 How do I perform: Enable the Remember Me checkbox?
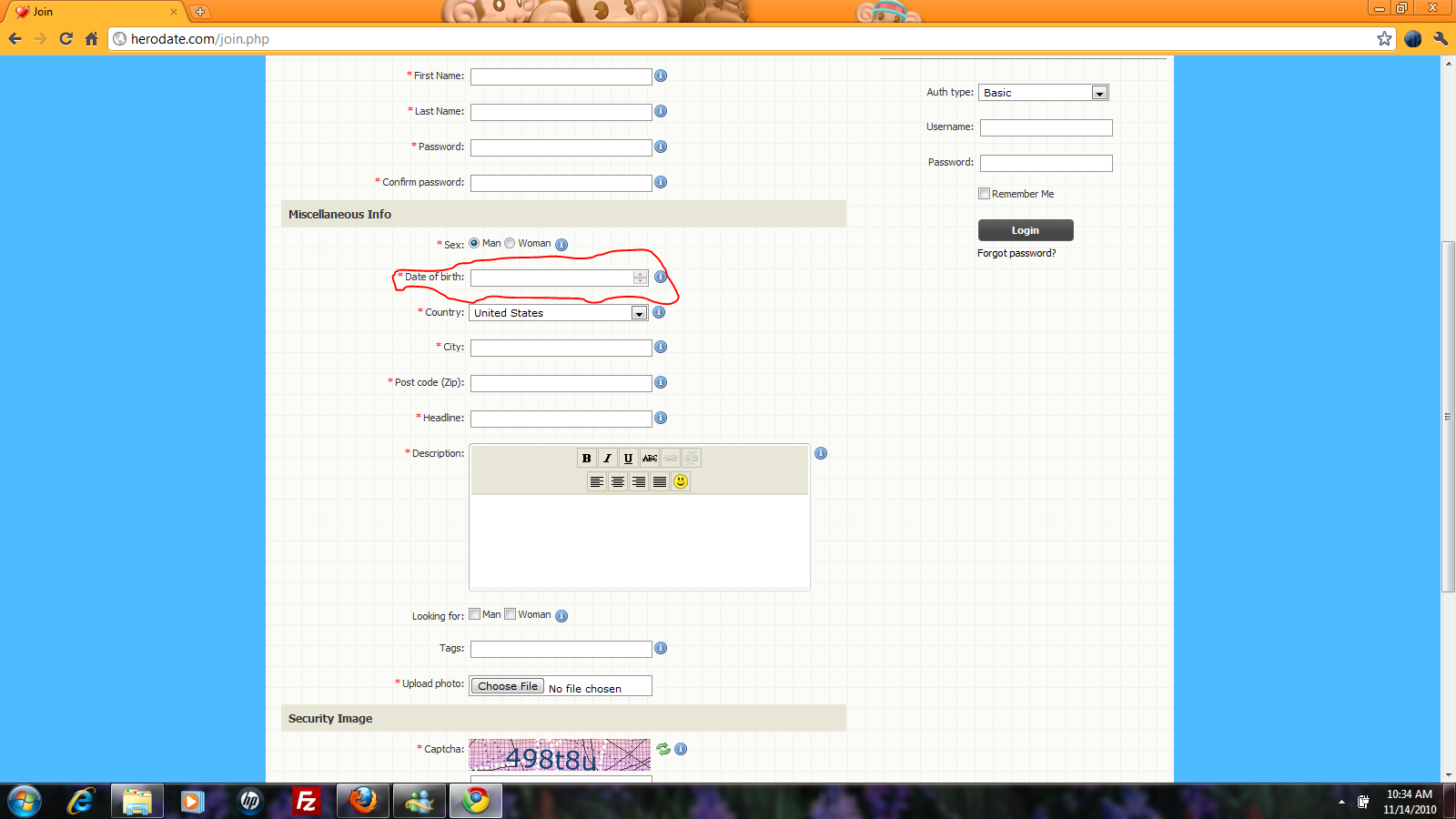[984, 194]
